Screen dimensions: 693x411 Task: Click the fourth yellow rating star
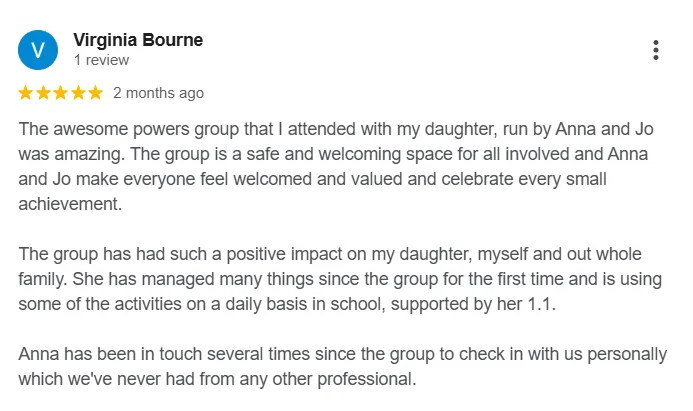coord(77,93)
